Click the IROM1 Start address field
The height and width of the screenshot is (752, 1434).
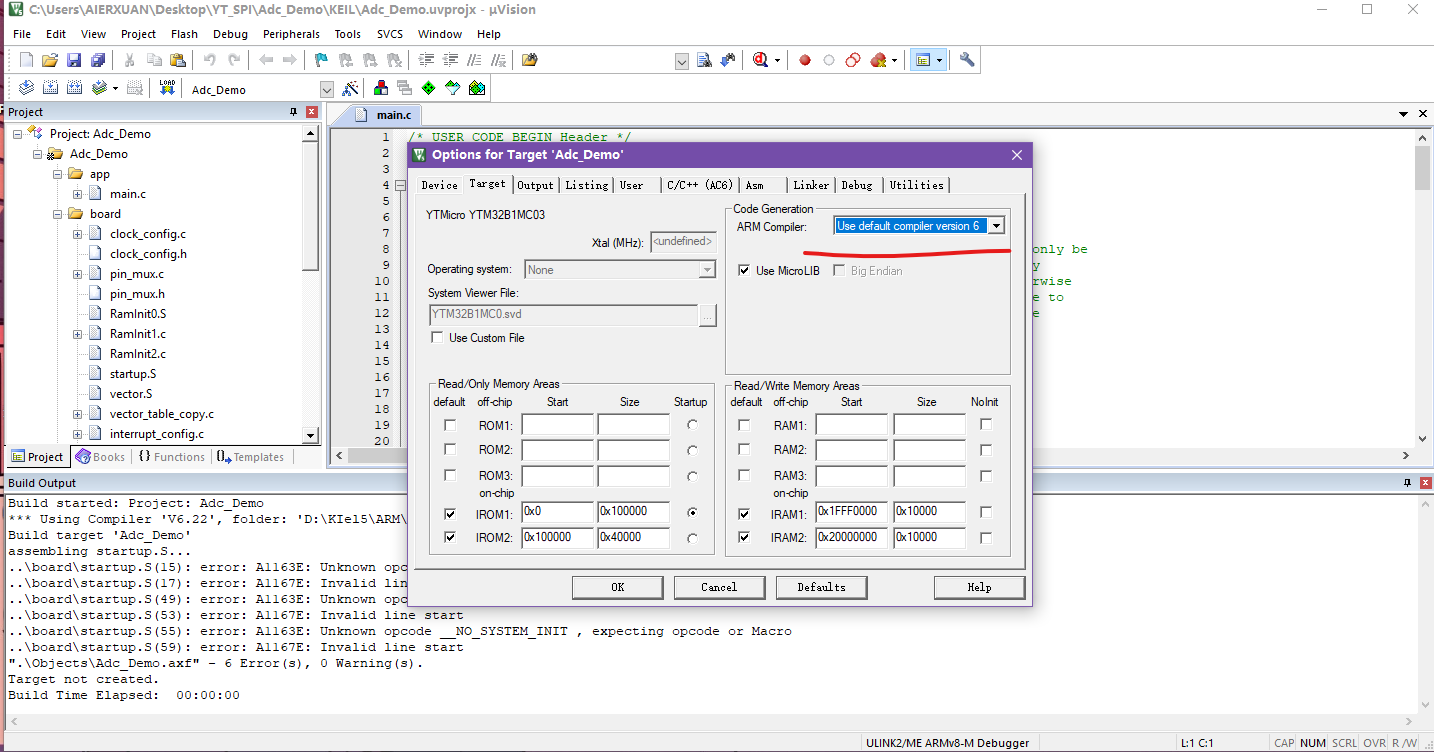(x=558, y=512)
